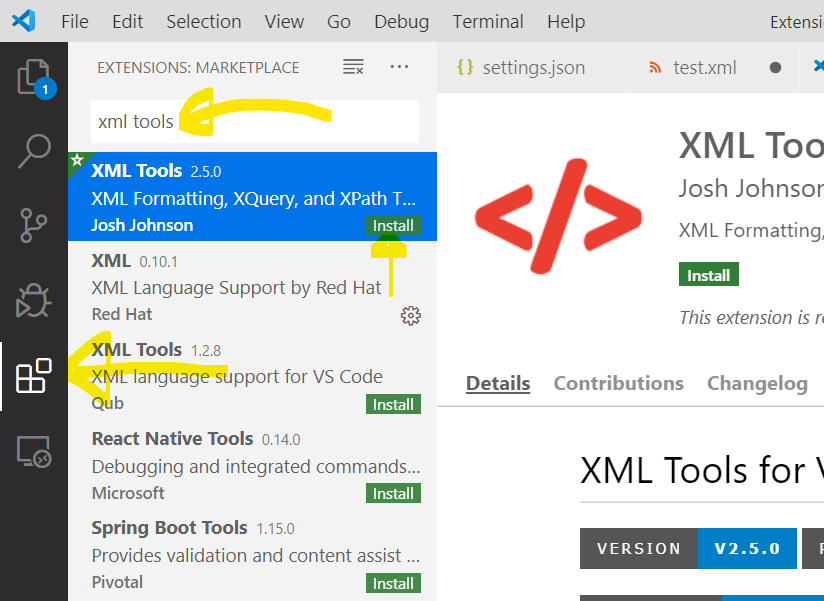
Task: Open the View menu
Action: pos(284,22)
